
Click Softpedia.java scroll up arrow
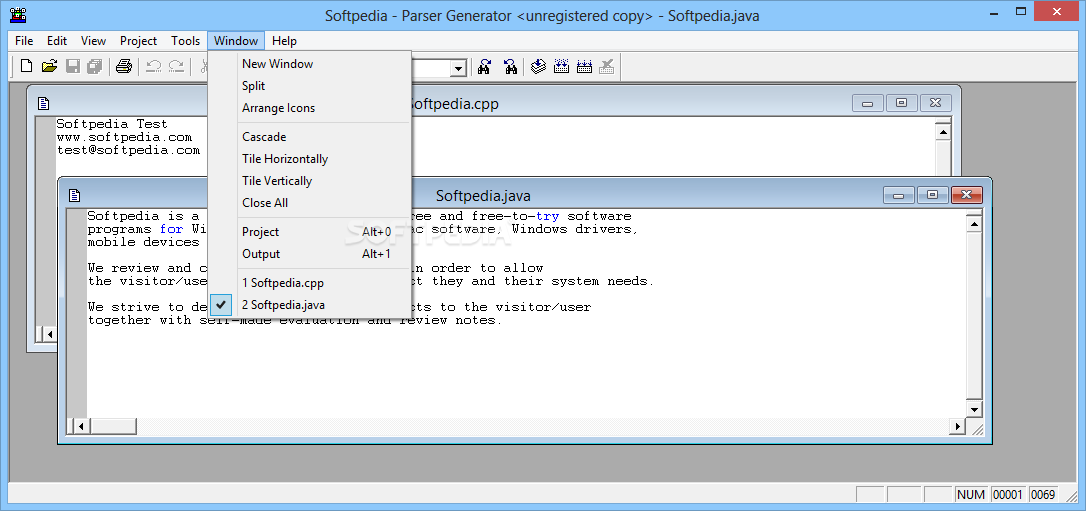[x=974, y=224]
